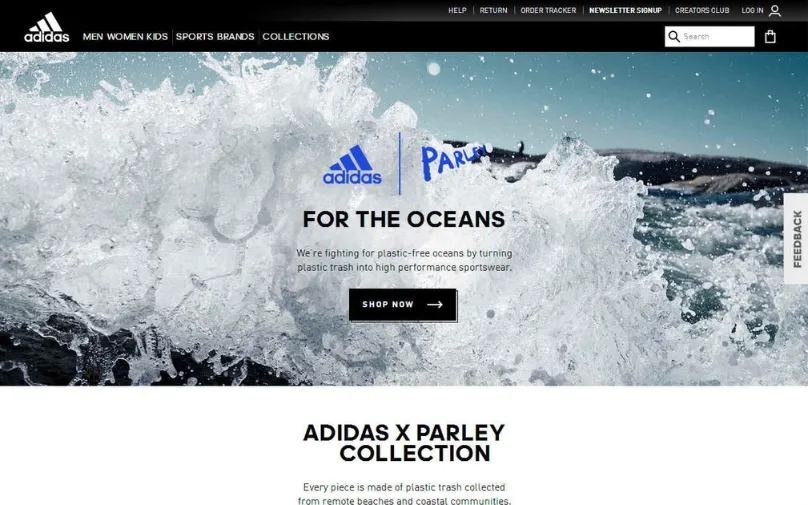
Task: Open the shopping bag icon
Action: pyautogui.click(x=770, y=37)
